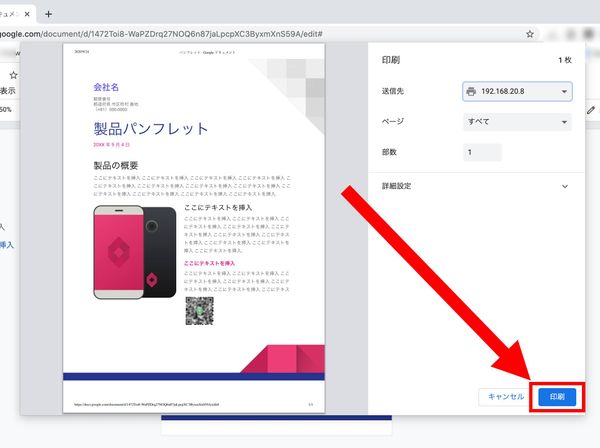Click the 会社名 heading in preview

pos(106,87)
